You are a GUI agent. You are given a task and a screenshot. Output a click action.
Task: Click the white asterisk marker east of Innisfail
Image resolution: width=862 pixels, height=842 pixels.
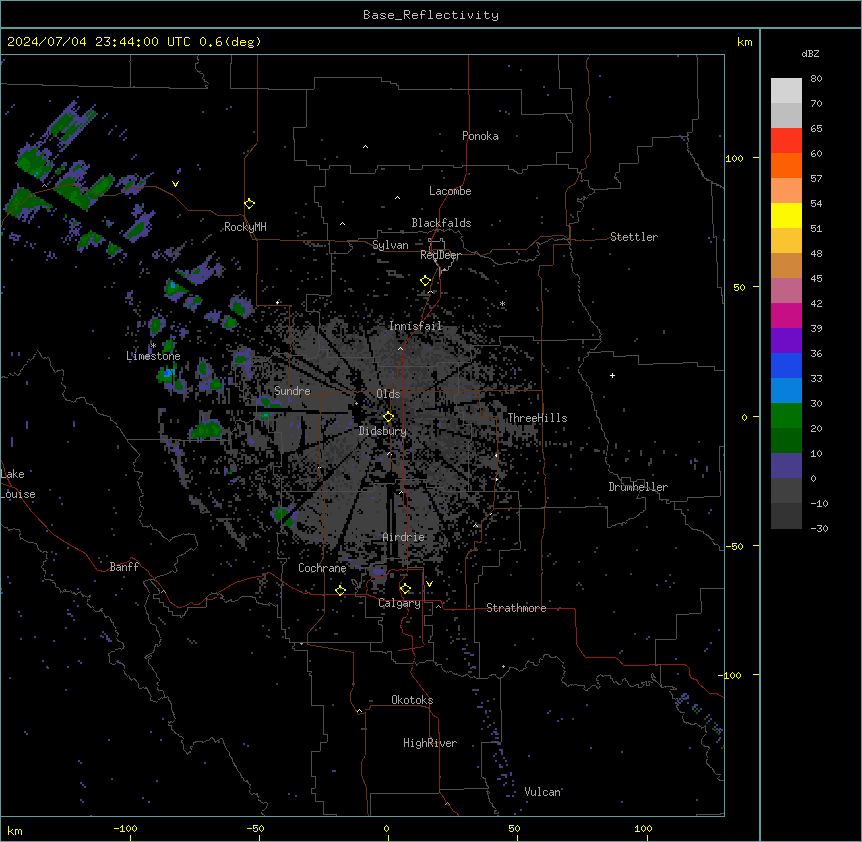(x=502, y=303)
